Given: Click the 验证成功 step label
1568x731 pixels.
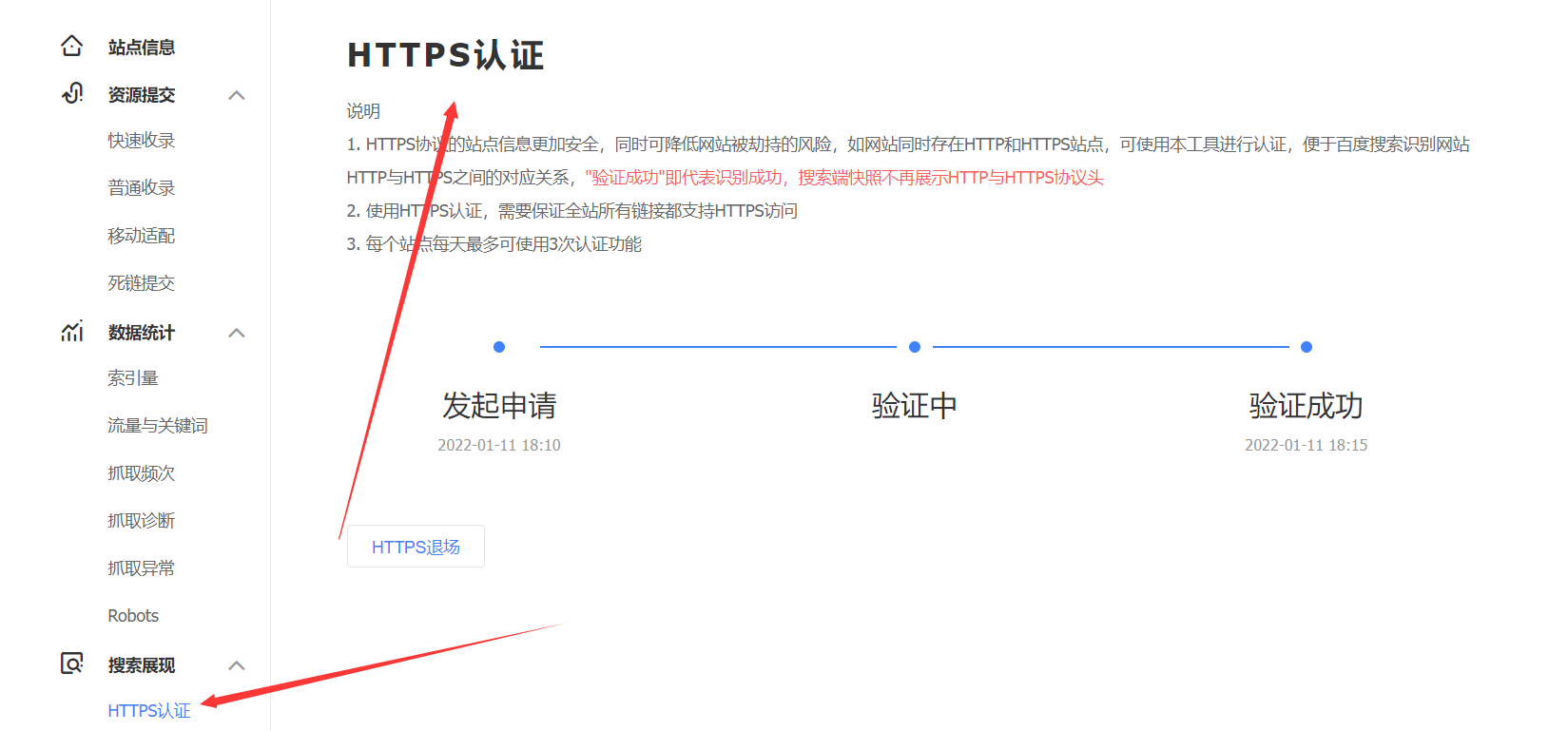Looking at the screenshot, I should pyautogui.click(x=1307, y=406).
